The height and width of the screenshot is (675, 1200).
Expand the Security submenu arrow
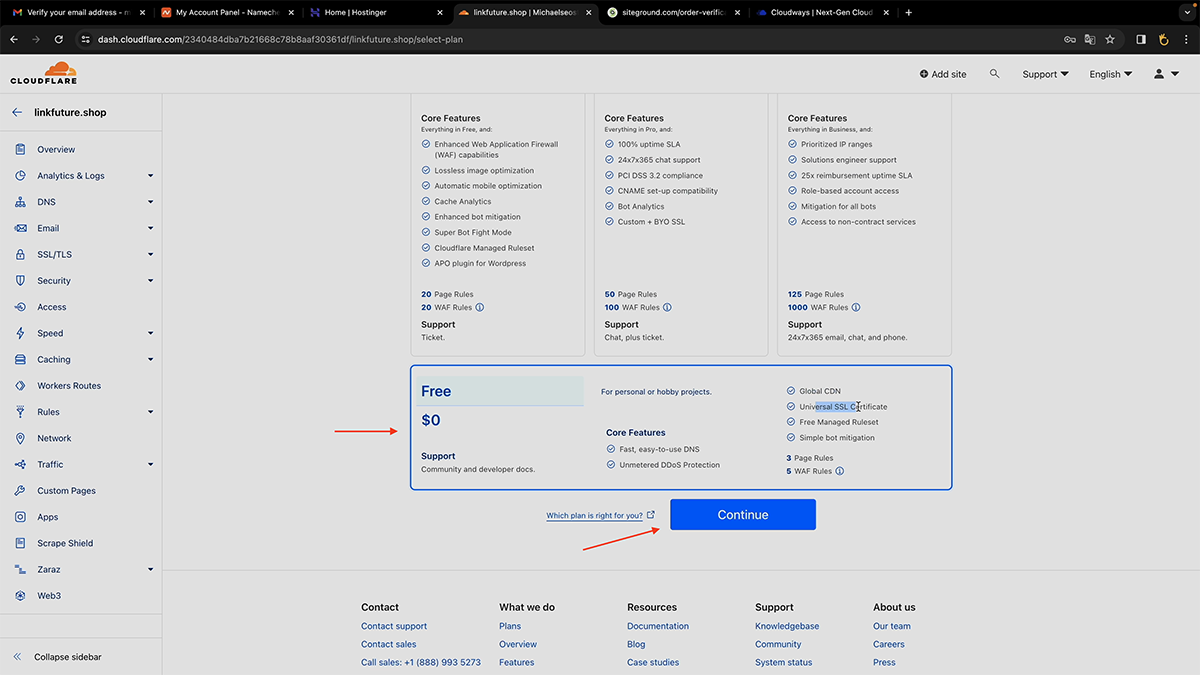pyautogui.click(x=150, y=281)
